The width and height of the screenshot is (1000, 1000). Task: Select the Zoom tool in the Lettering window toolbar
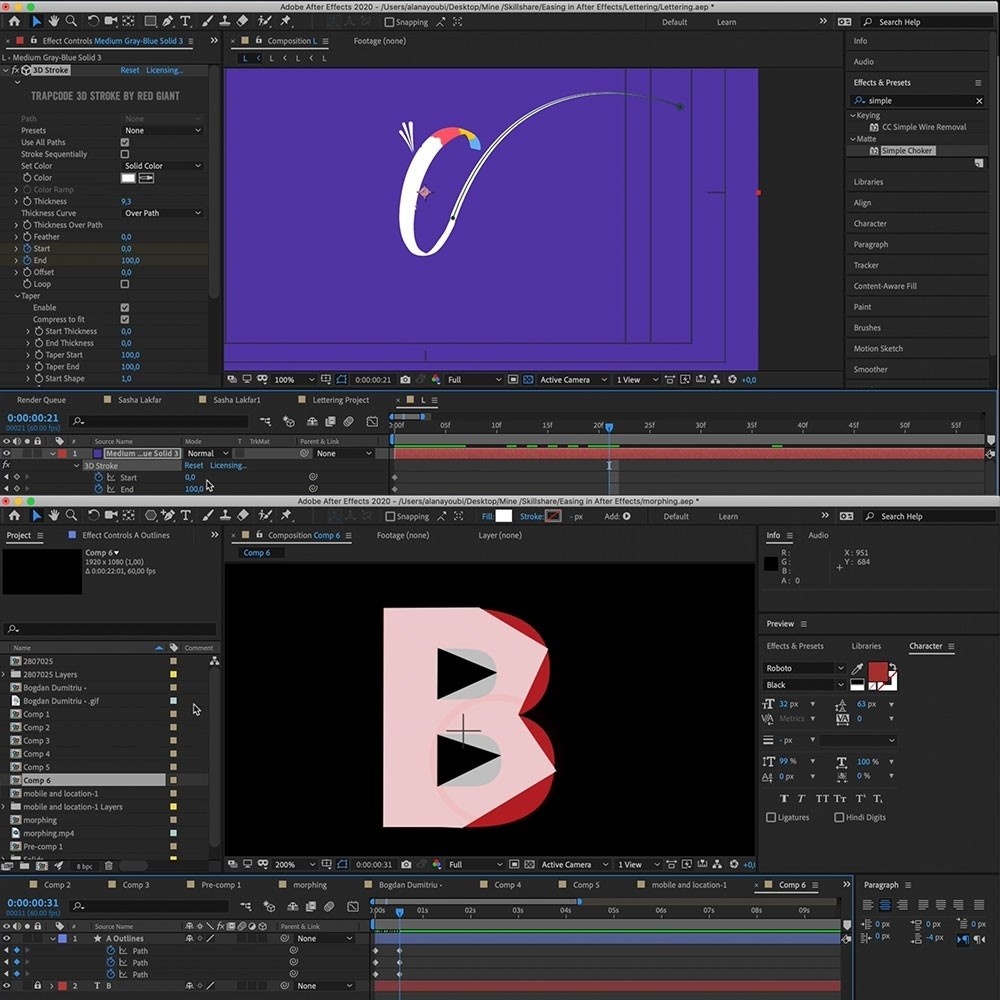(x=71, y=21)
